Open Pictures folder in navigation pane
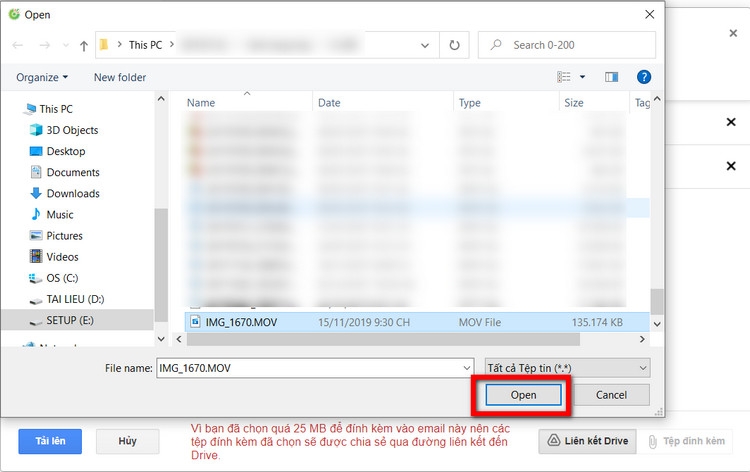Image resolution: width=750 pixels, height=472 pixels. [x=64, y=236]
